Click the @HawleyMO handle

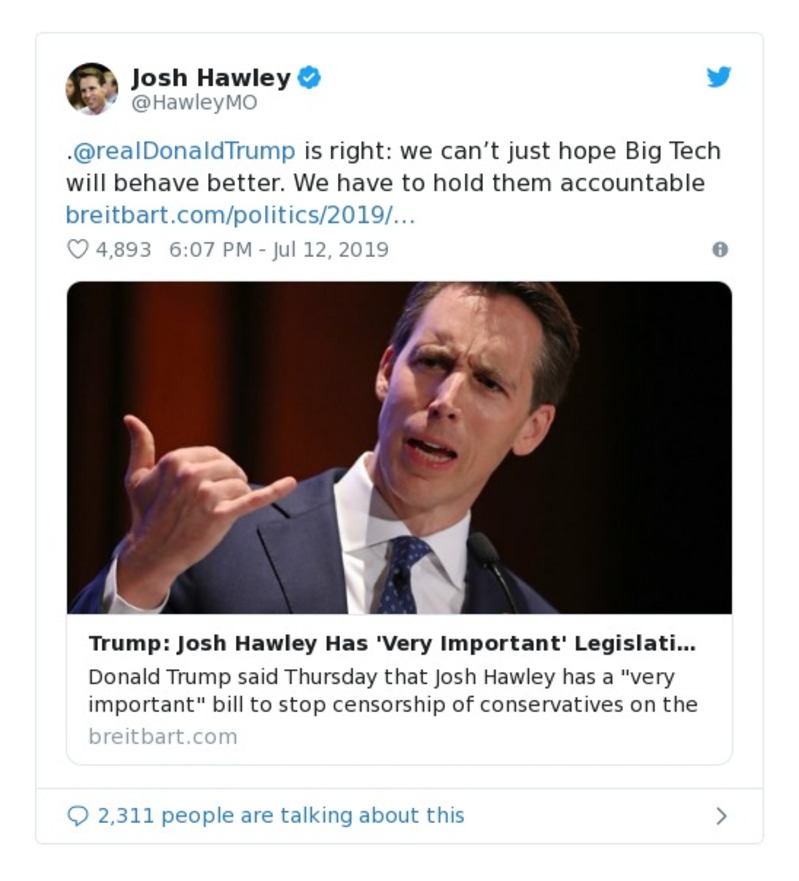(194, 102)
